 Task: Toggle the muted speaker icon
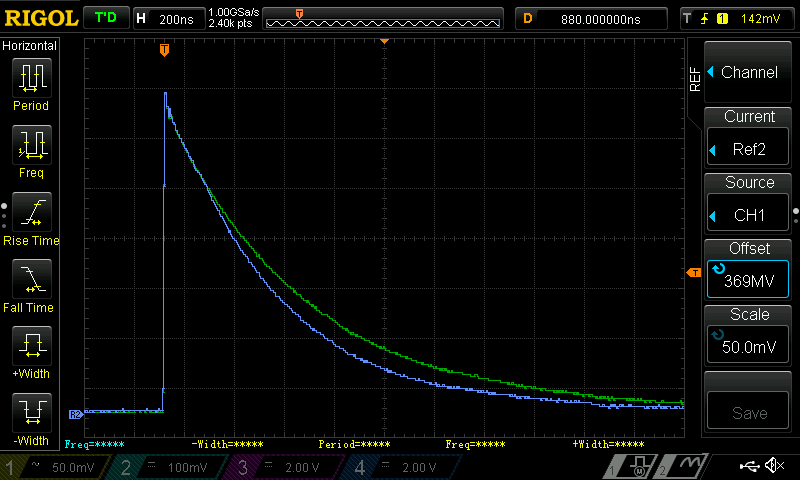(x=774, y=466)
